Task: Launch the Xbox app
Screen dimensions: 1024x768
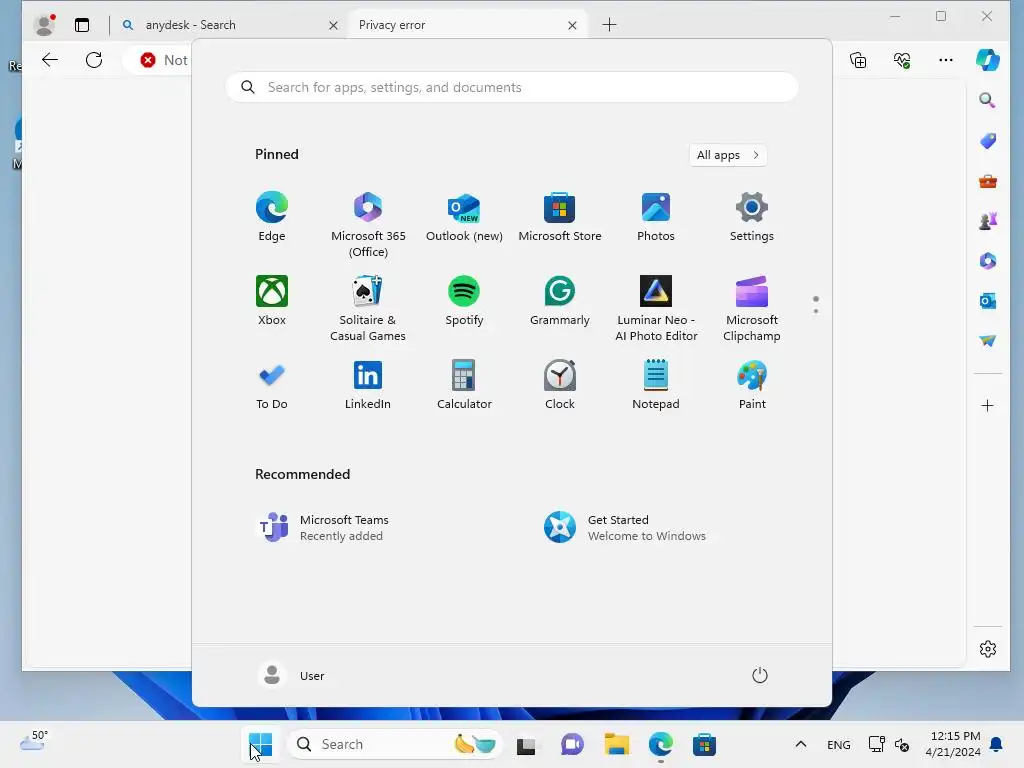Action: 272,301
